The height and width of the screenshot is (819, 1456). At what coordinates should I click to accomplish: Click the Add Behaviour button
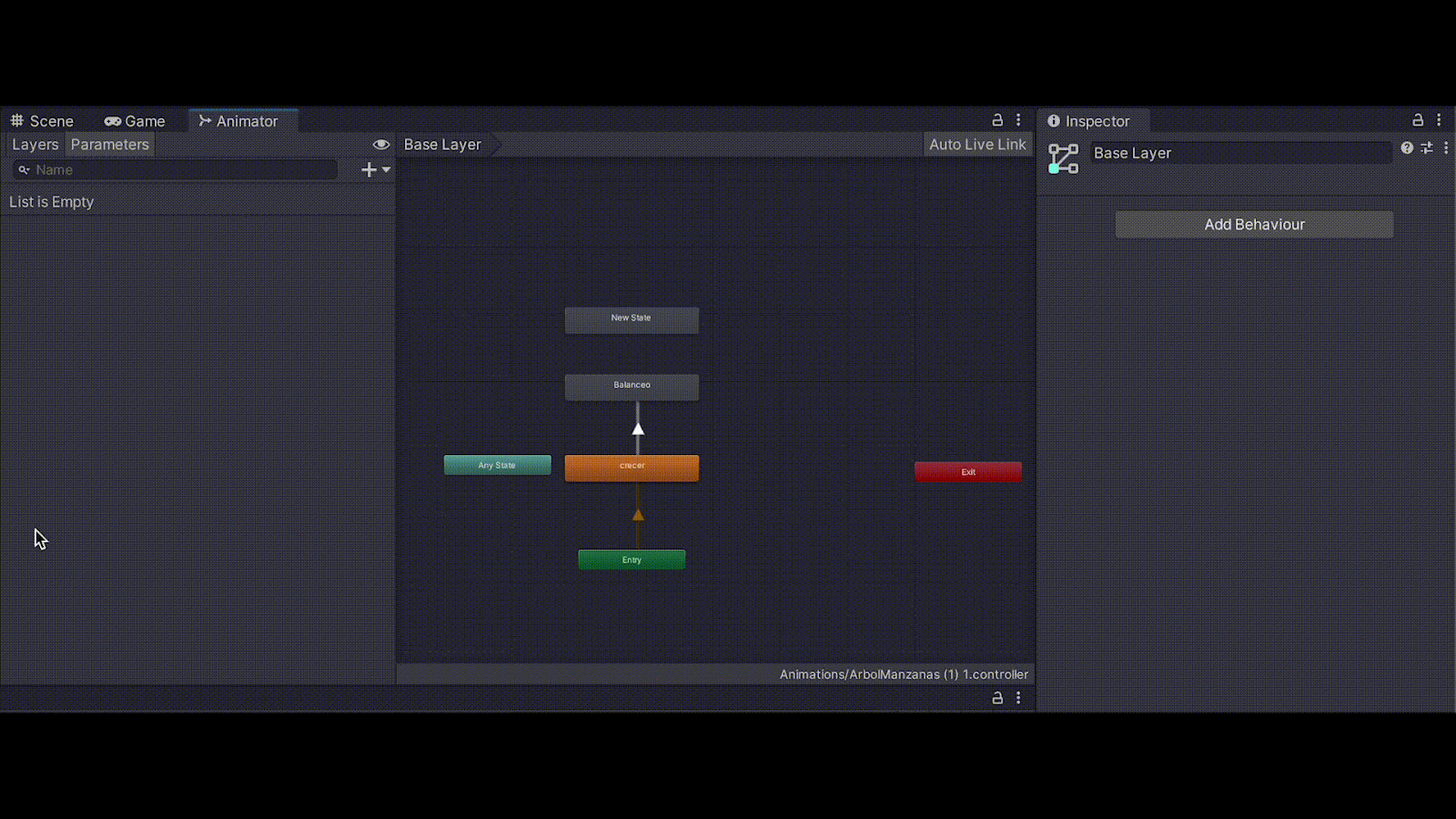click(x=1254, y=225)
